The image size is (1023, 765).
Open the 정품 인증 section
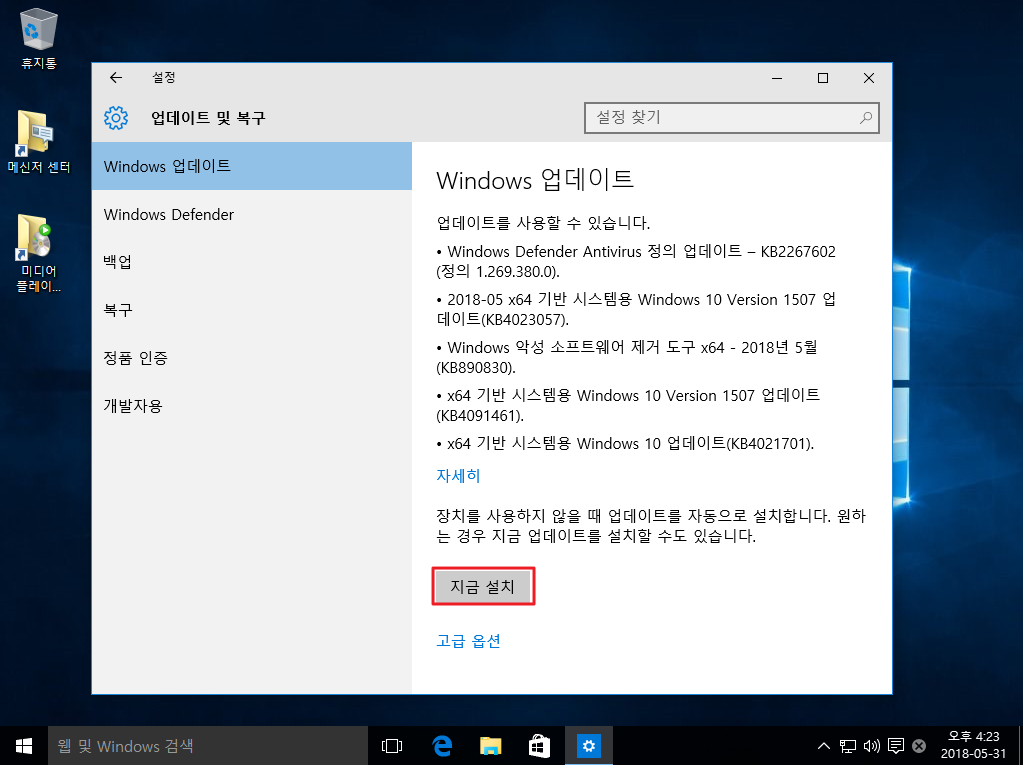[x=252, y=358]
